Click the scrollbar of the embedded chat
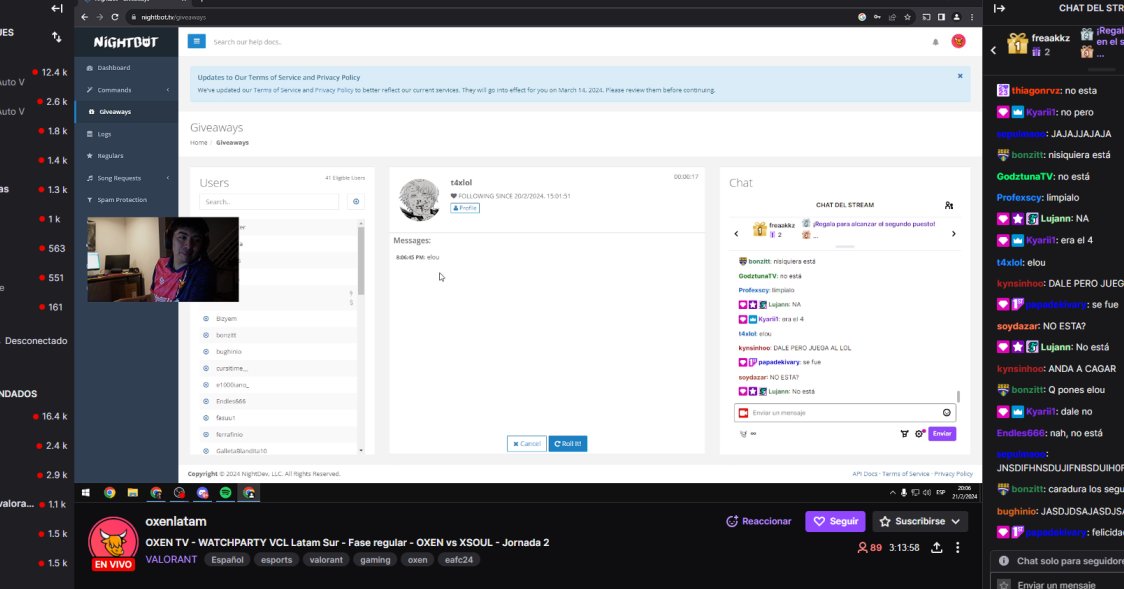The height and width of the screenshot is (589, 1124). pyautogui.click(x=958, y=396)
